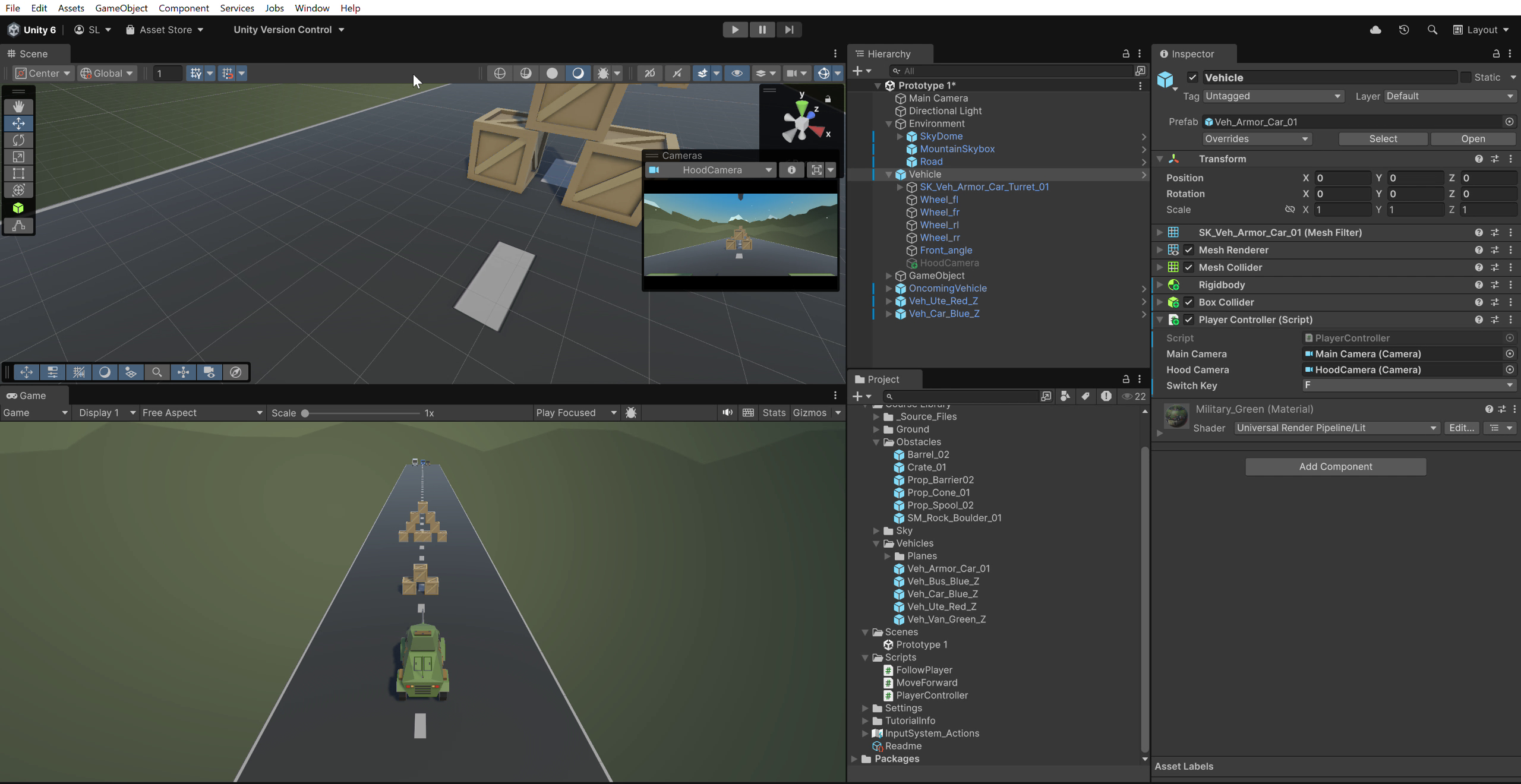This screenshot has height=784, width=1521.
Task: Collapse the Obstacles folder in Project
Action: 876,441
